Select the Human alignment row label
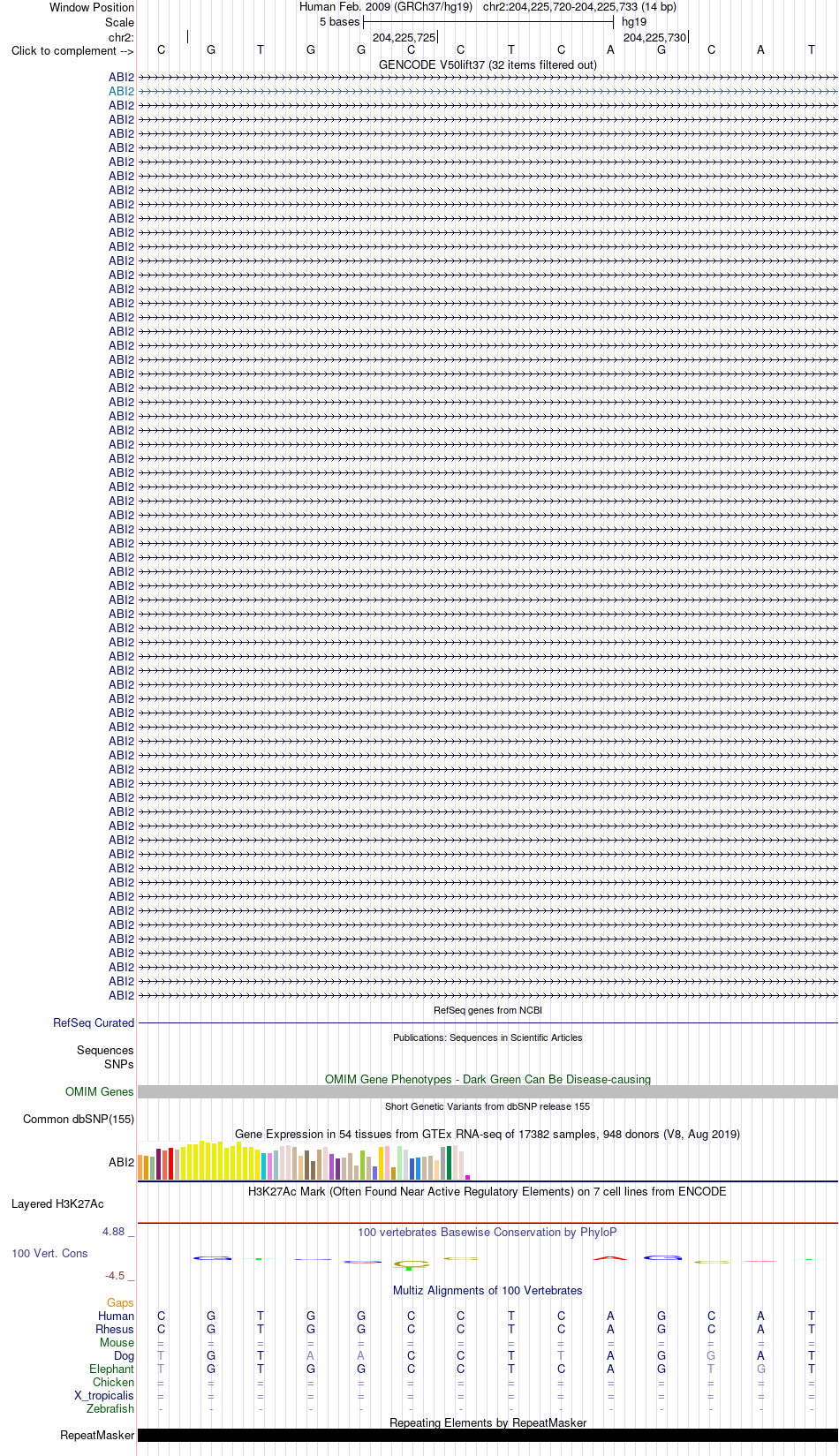The width and height of the screenshot is (839, 1456). click(117, 1316)
